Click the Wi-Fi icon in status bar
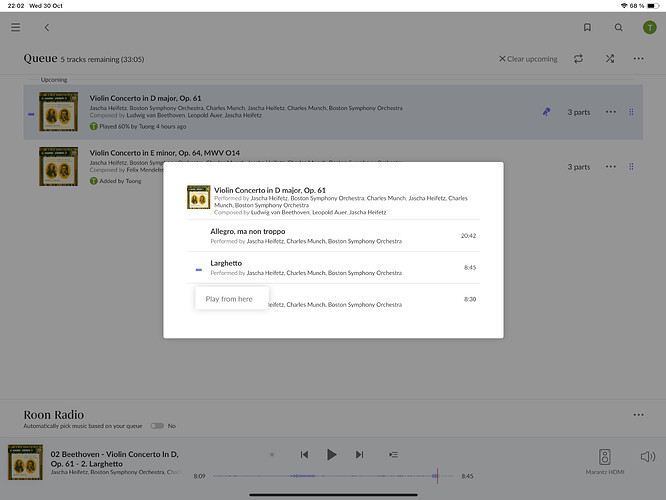 624,6
